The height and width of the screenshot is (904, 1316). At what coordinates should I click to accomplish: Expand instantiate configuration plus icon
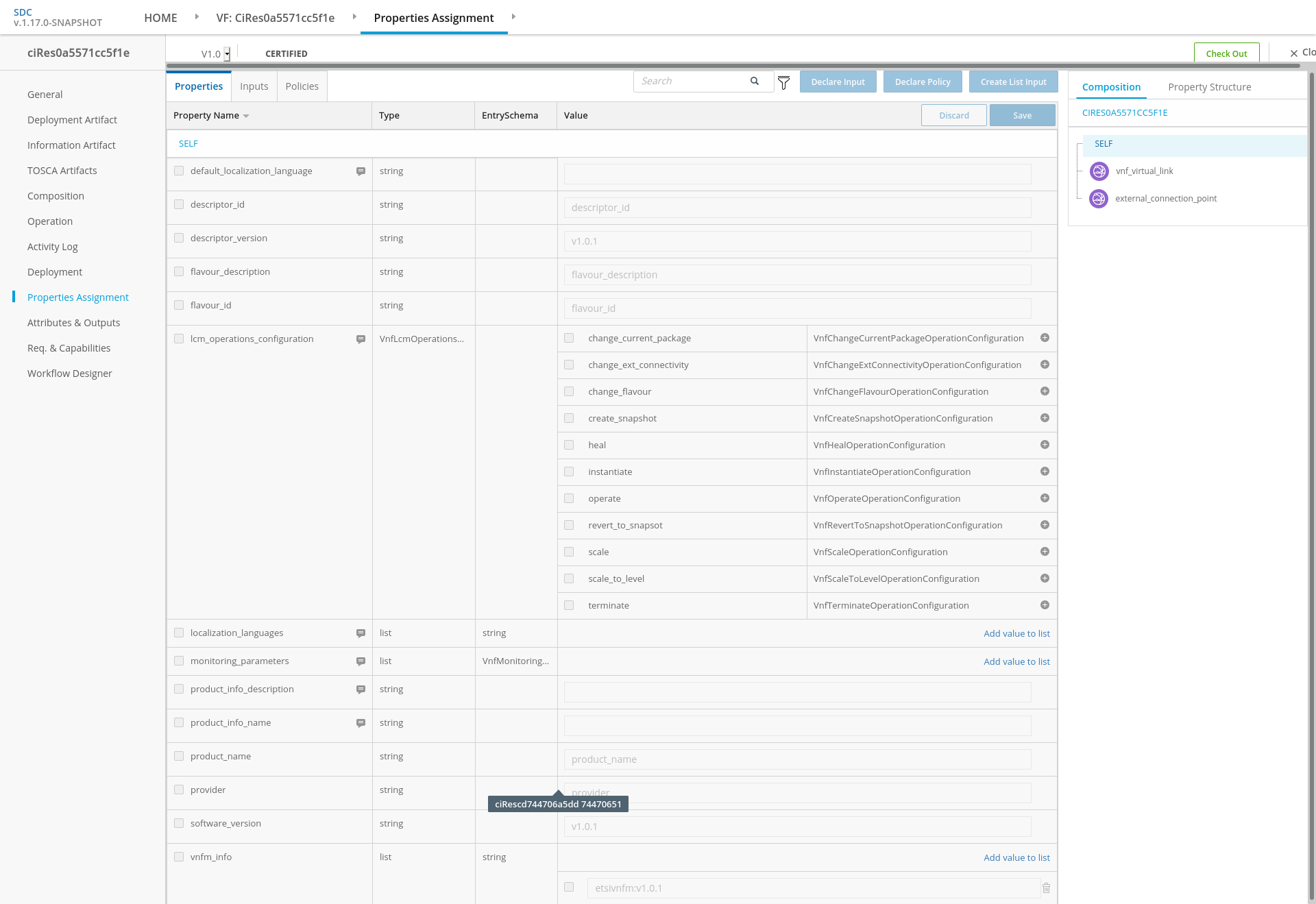pos(1045,472)
